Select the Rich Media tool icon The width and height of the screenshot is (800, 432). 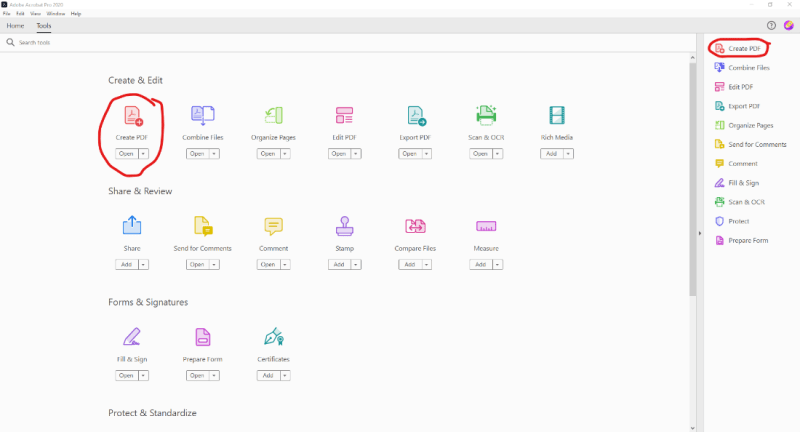click(557, 115)
